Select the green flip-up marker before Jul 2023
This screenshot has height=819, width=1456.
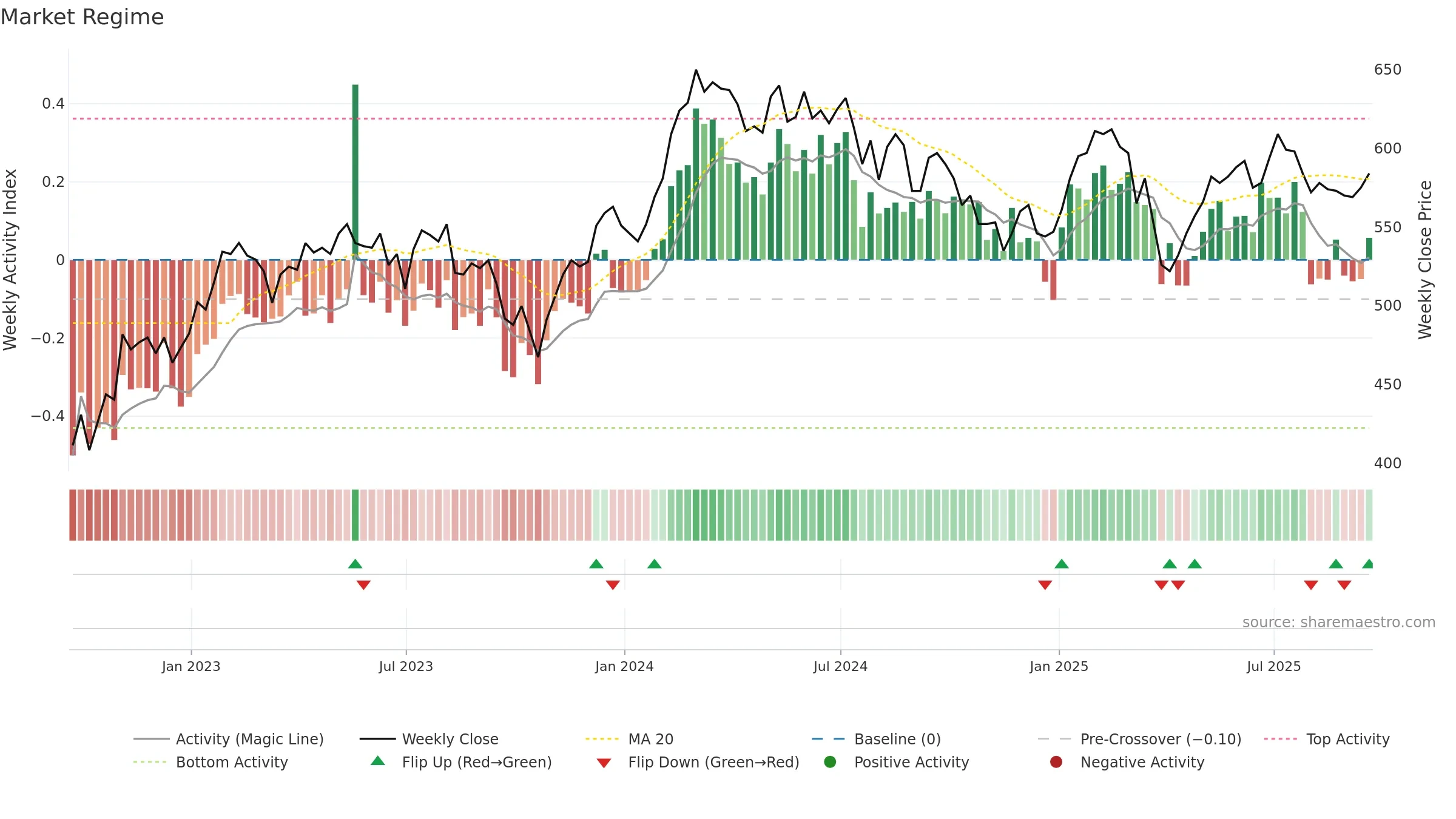tap(356, 564)
